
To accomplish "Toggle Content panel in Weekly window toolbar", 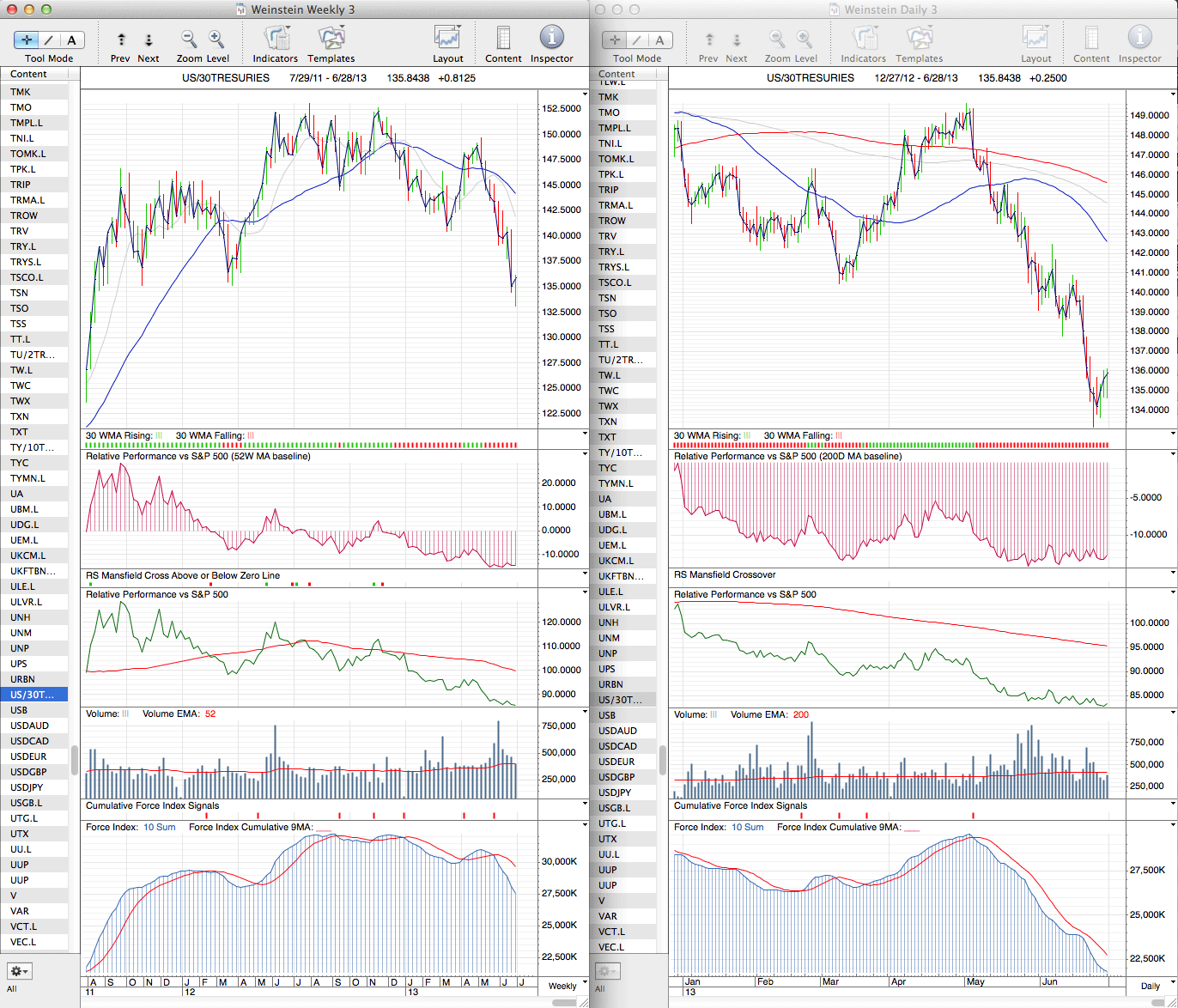I will click(x=503, y=39).
